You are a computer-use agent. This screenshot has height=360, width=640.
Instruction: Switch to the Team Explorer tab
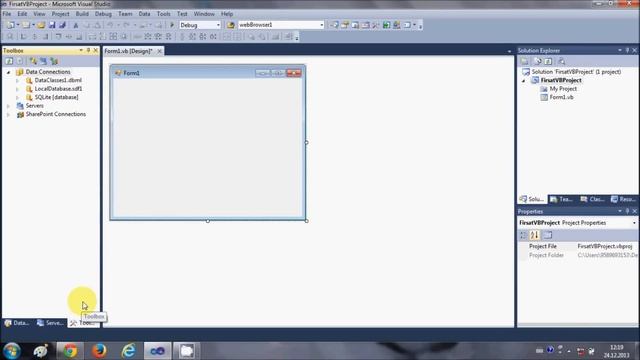(561, 199)
